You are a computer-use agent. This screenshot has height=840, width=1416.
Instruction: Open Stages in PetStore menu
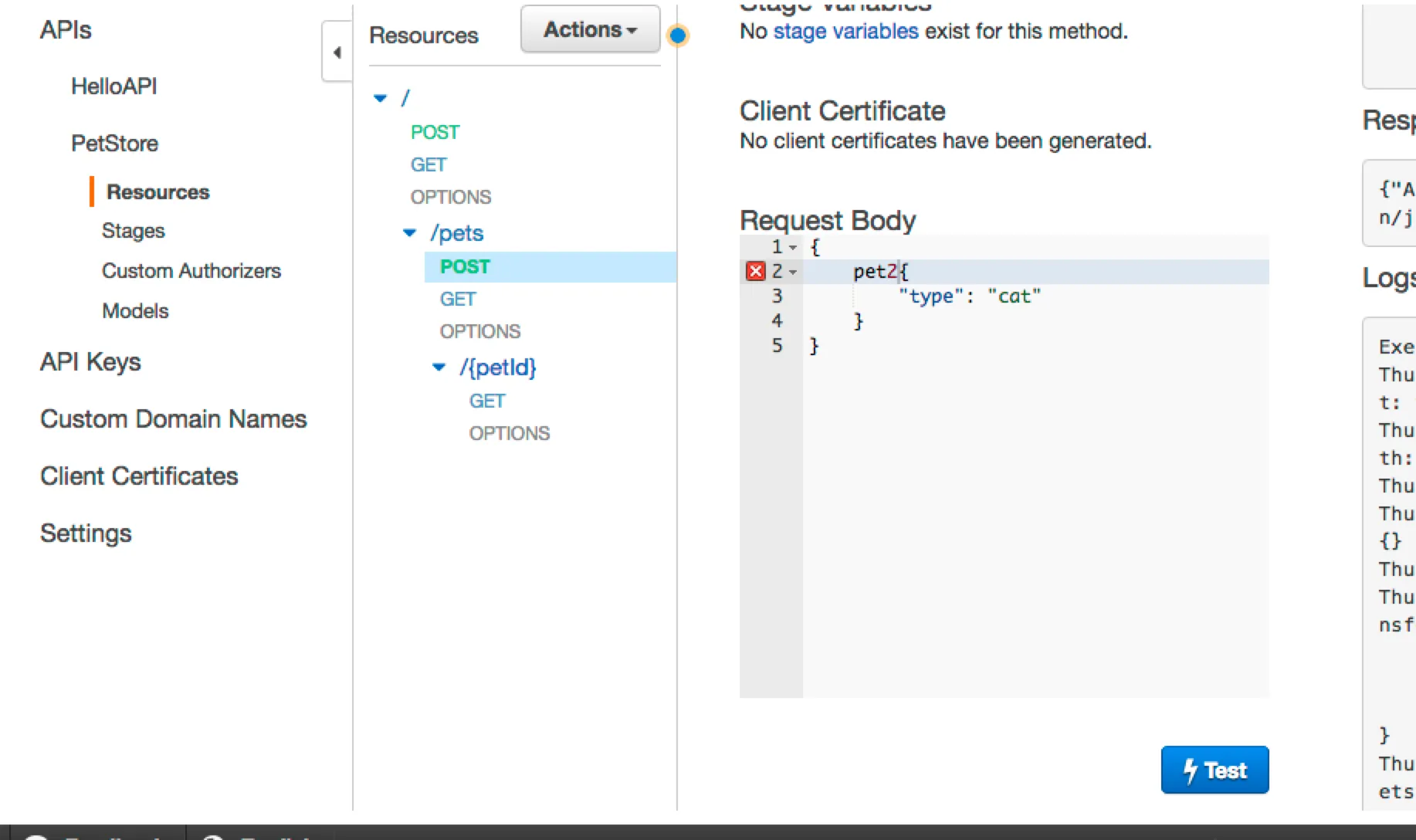point(134,231)
